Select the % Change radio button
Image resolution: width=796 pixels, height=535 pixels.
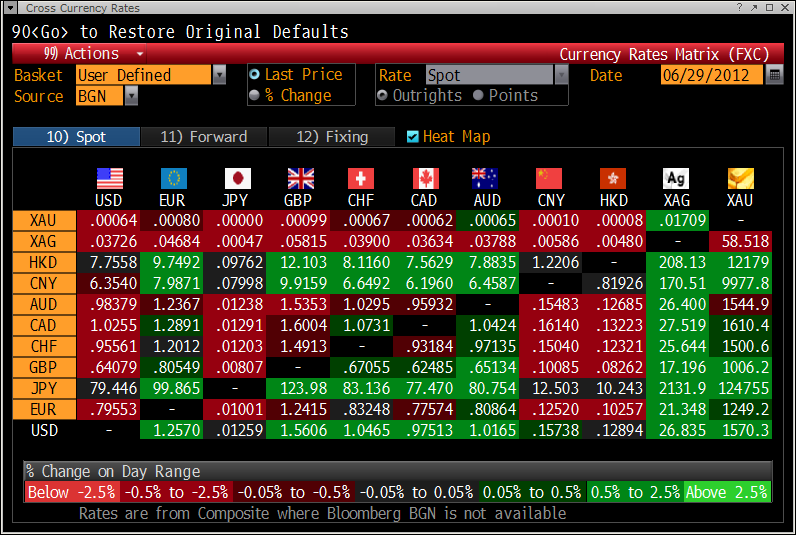254,96
